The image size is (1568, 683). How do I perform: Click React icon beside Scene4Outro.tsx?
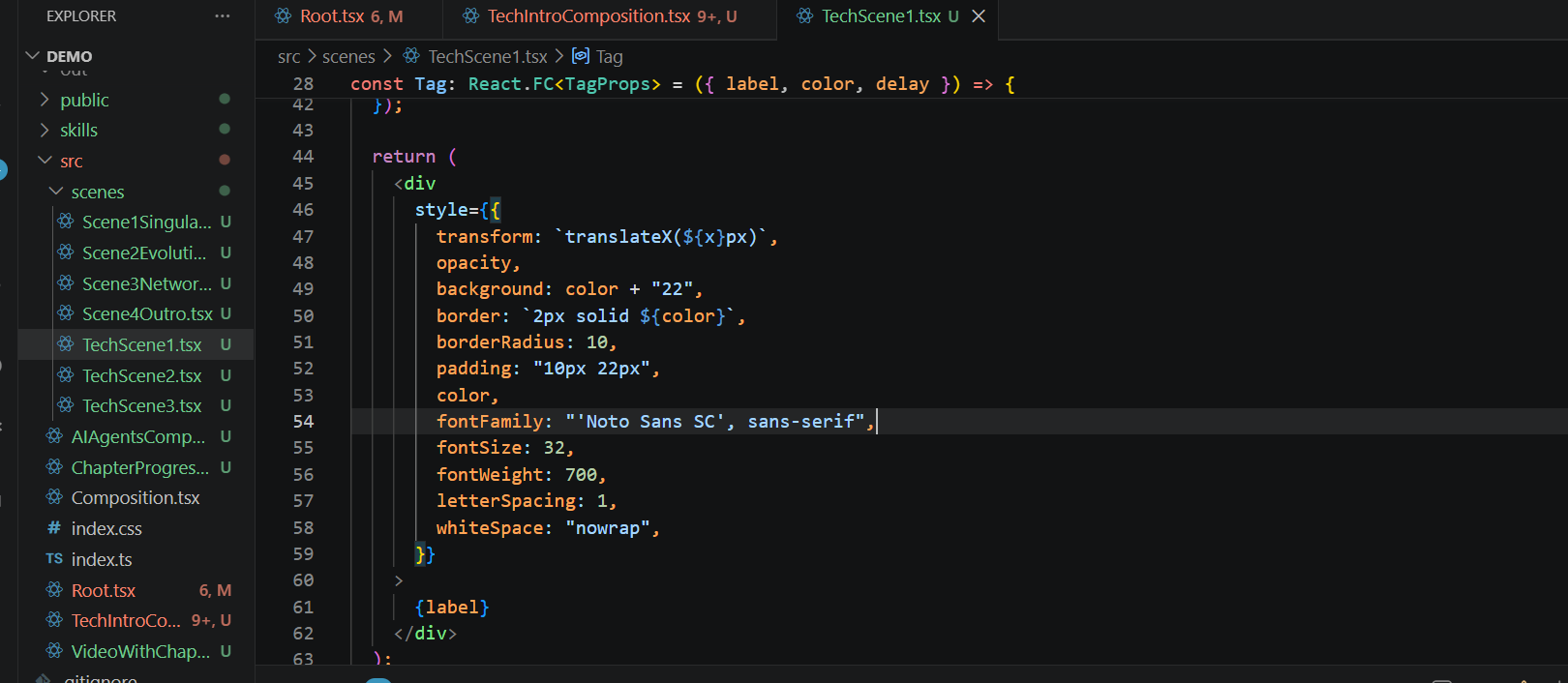tap(66, 313)
